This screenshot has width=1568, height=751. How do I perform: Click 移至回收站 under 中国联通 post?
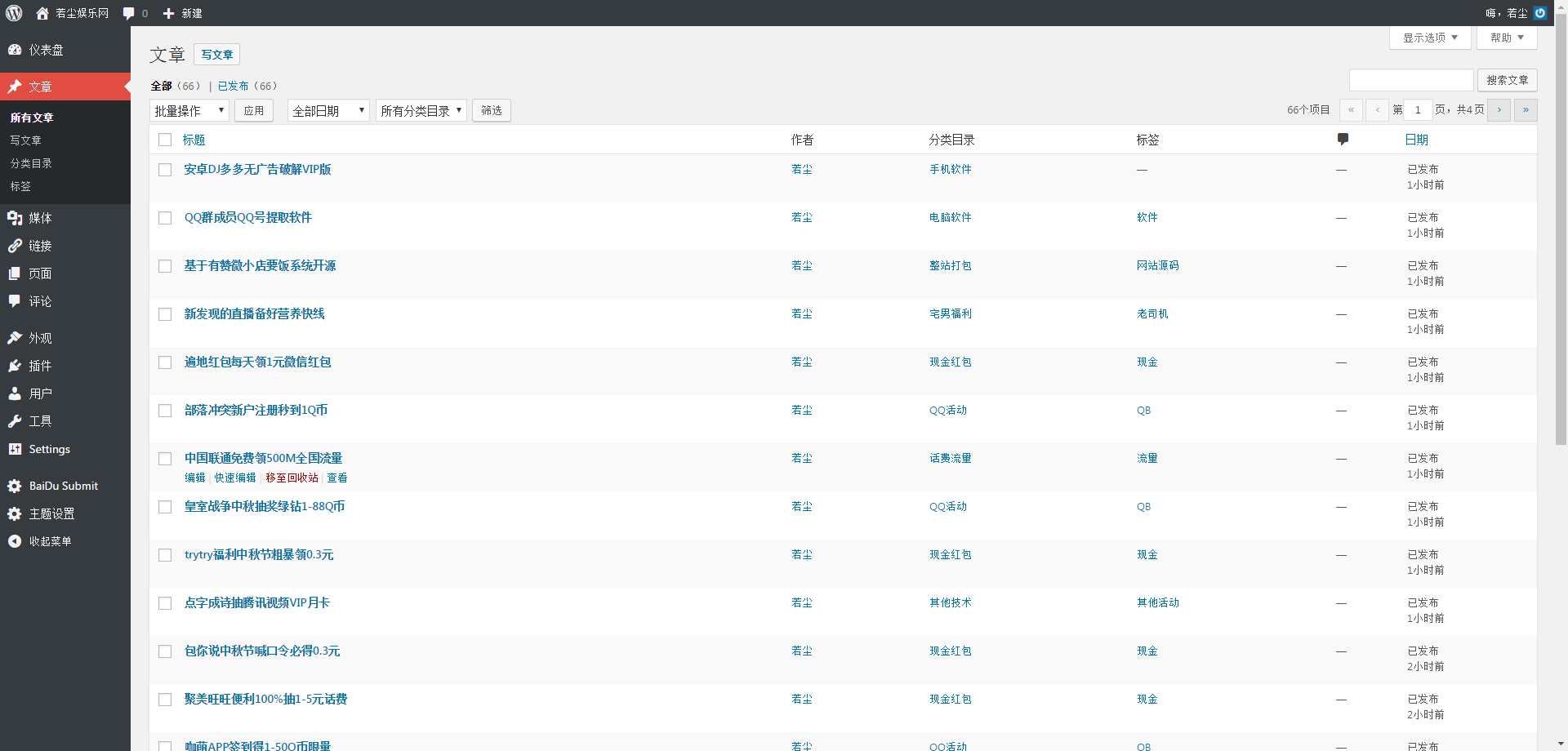pyautogui.click(x=292, y=478)
